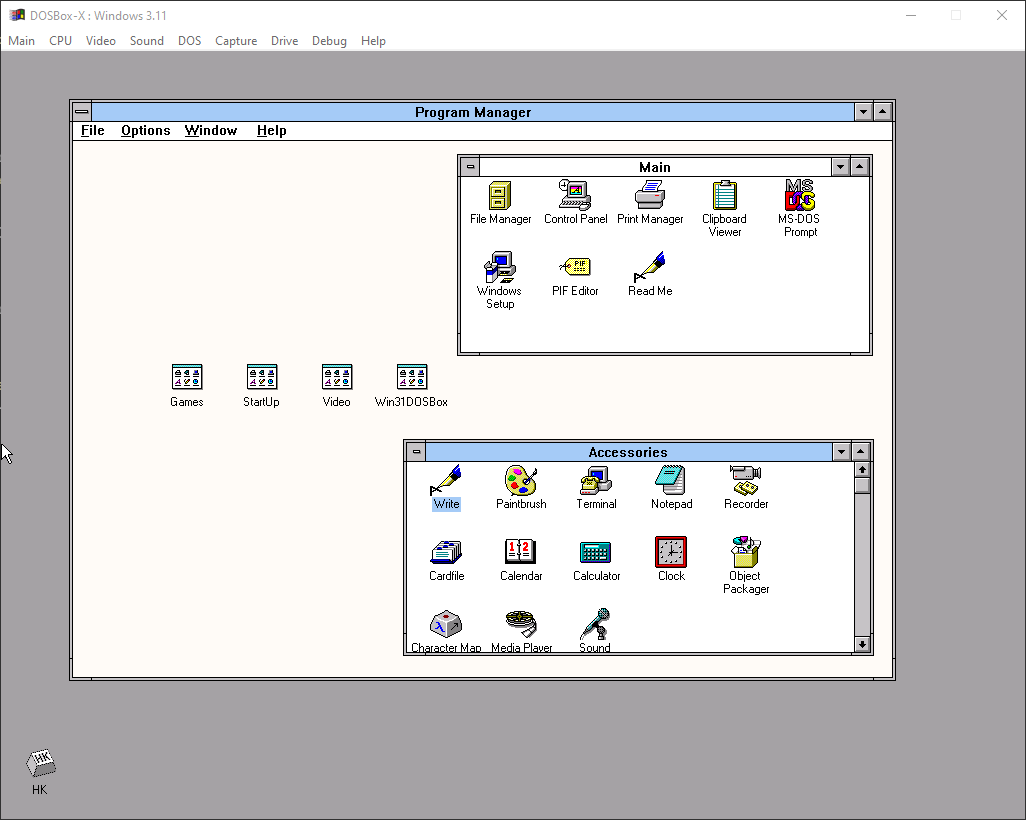The height and width of the screenshot is (820, 1026).
Task: Select the Write icon in Accessories
Action: 446,480
